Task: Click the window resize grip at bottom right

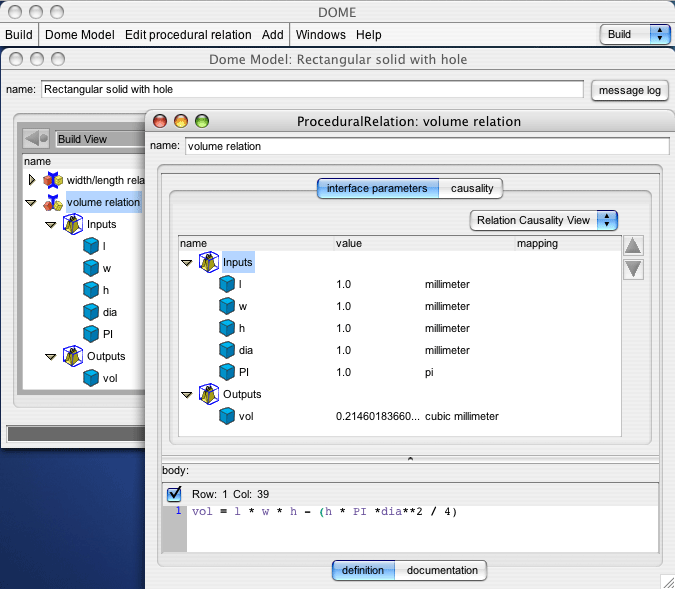Action: pyautogui.click(x=668, y=582)
